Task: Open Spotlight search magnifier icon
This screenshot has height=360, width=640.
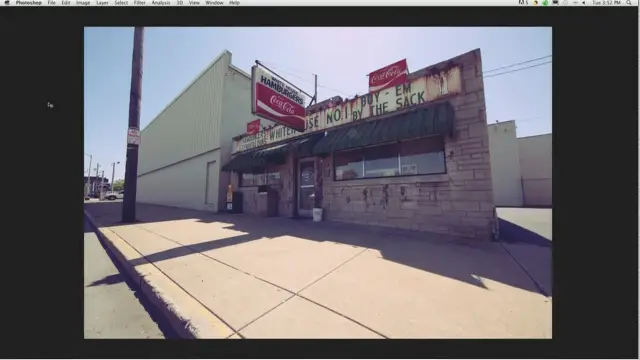Action: [629, 2]
